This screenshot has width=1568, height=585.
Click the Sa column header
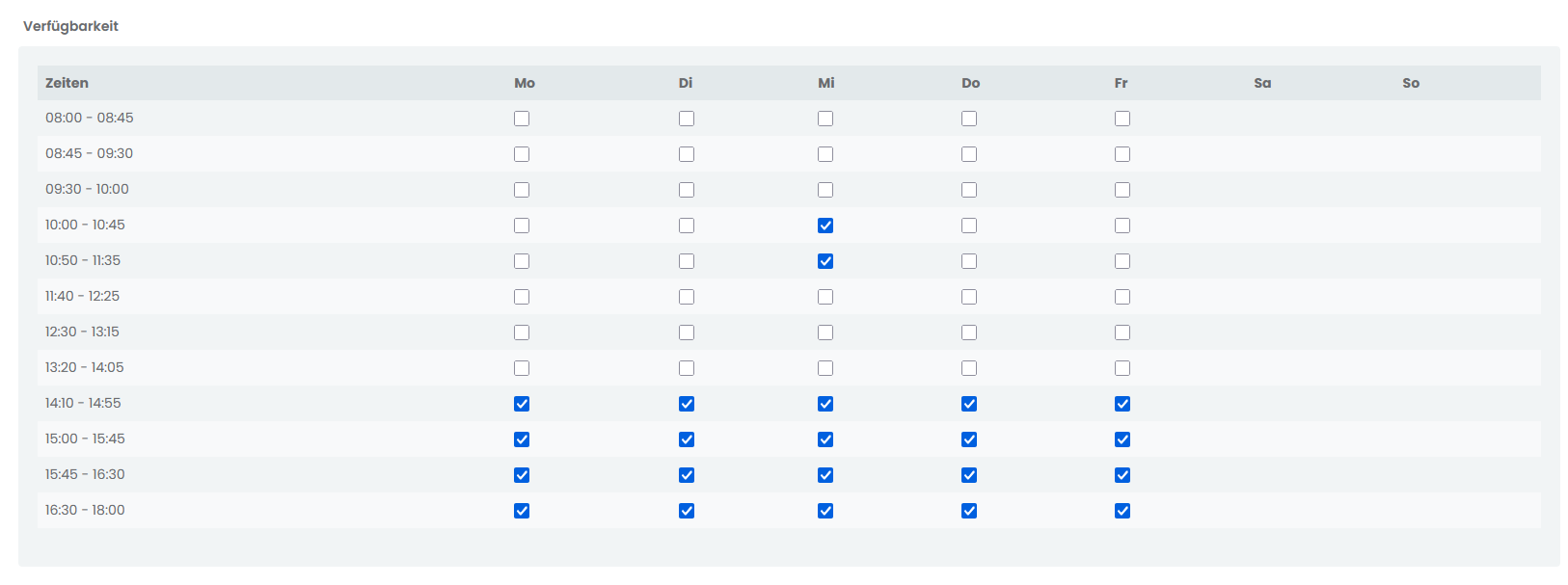coord(1262,83)
